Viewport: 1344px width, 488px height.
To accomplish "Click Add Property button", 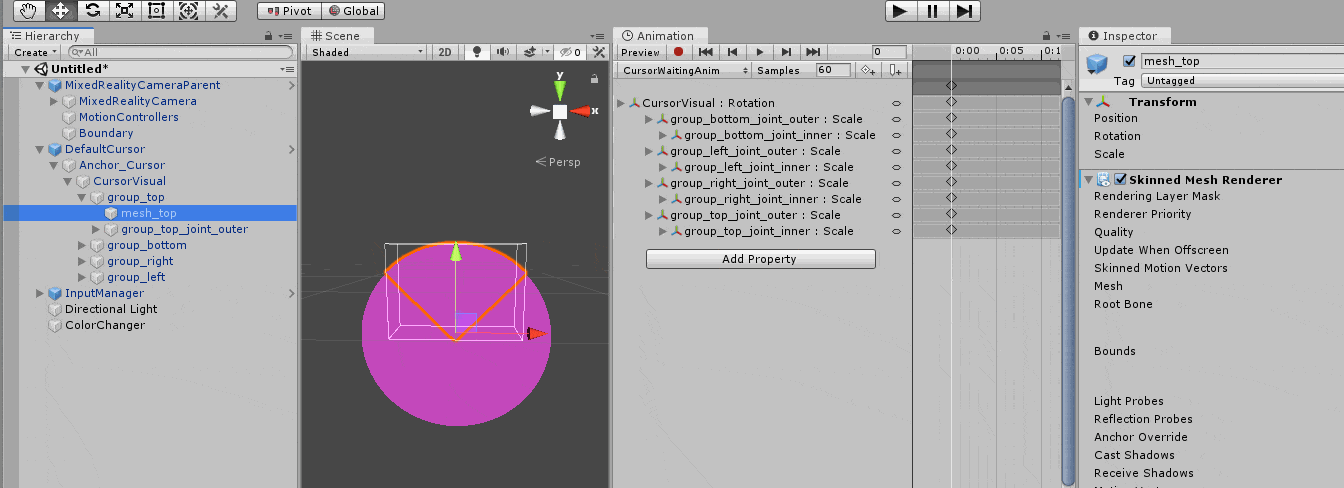I will 761,259.
